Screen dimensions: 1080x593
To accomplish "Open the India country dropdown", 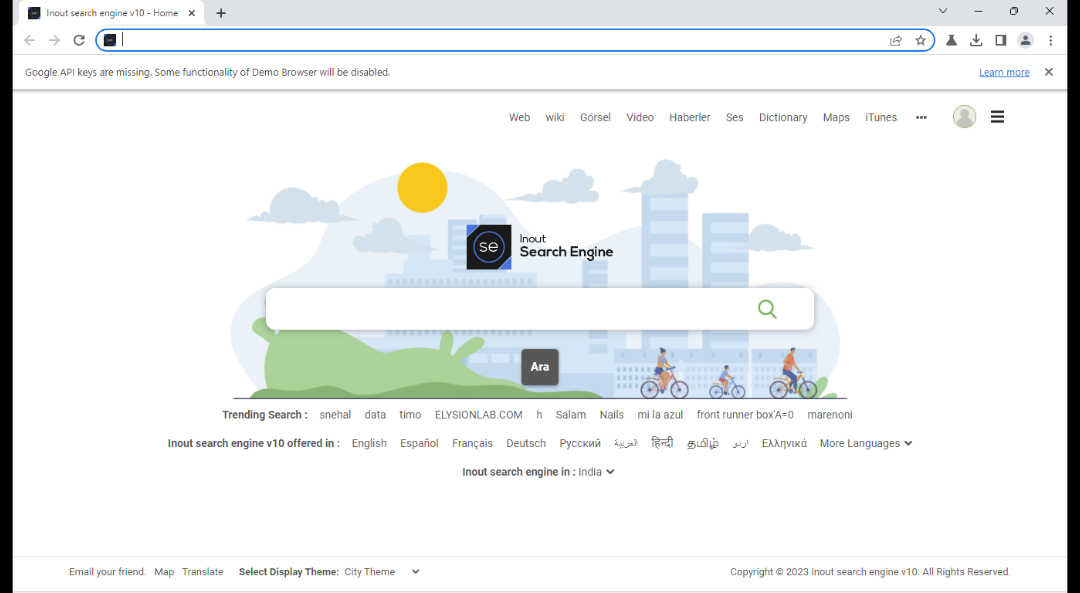I will 596,472.
